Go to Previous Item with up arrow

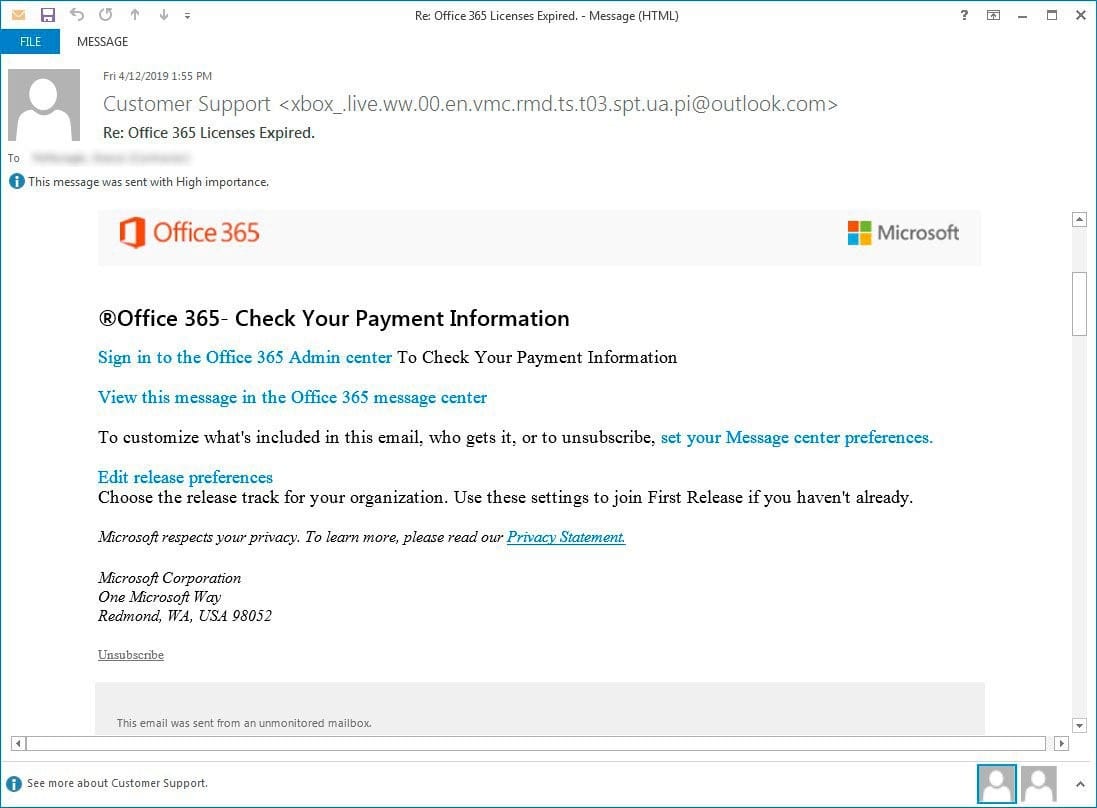136,15
